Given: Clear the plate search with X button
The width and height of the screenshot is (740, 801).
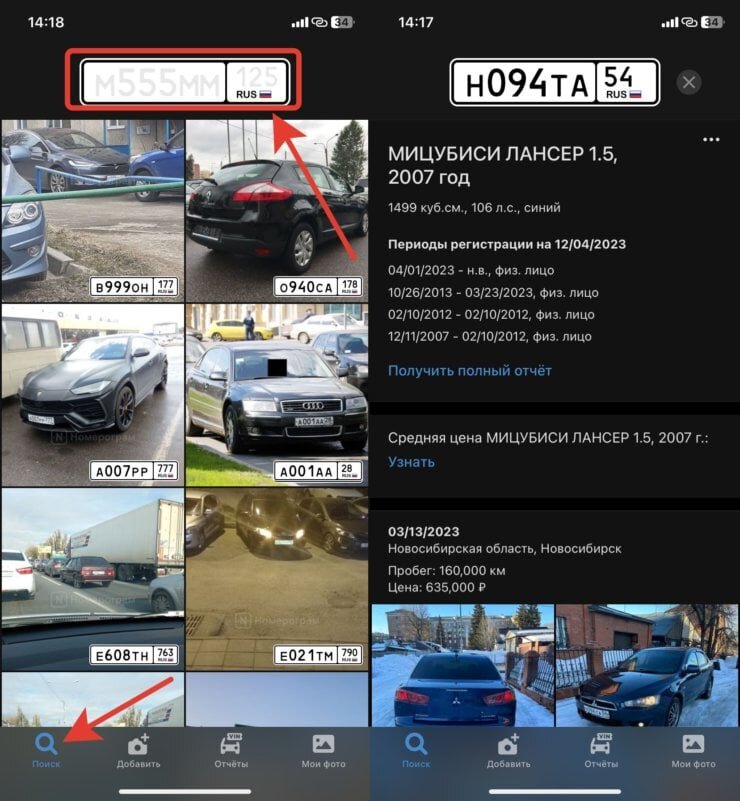Looking at the screenshot, I should [688, 82].
